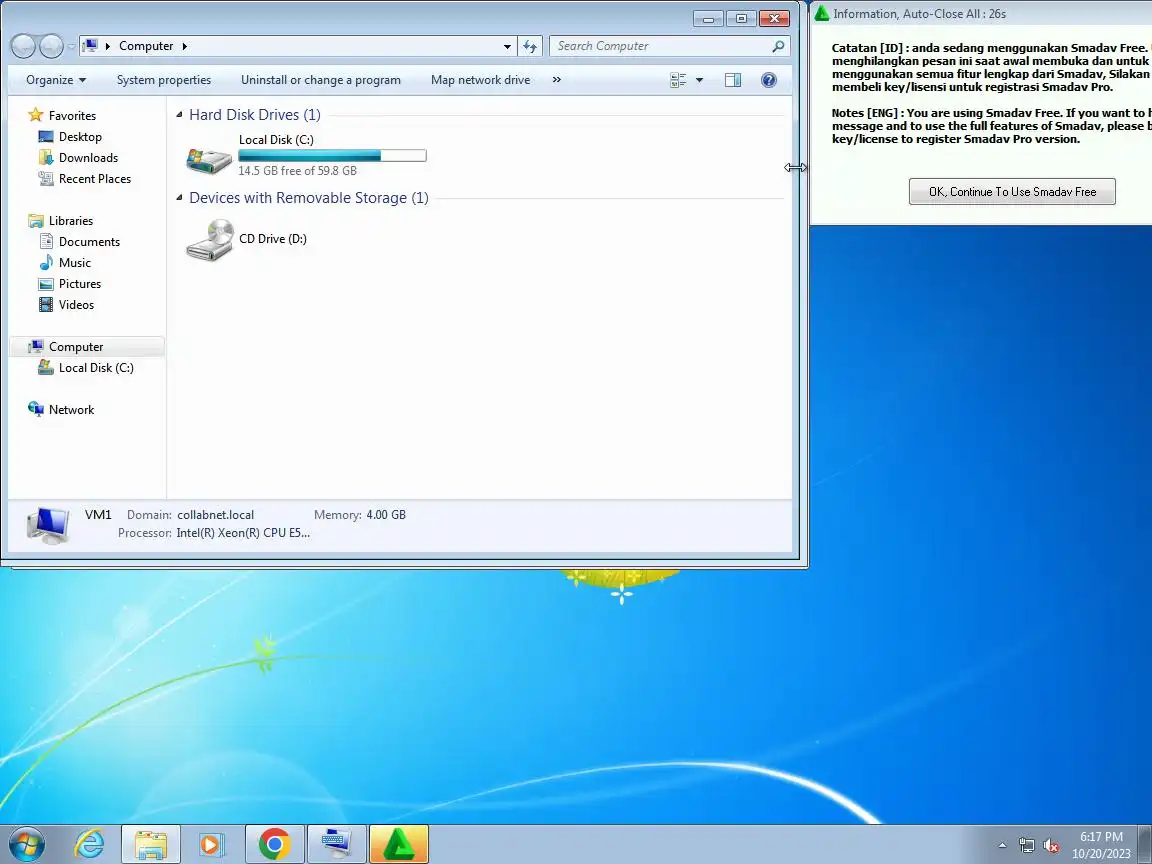
Task: Click the network tray icon
Action: click(1026, 846)
